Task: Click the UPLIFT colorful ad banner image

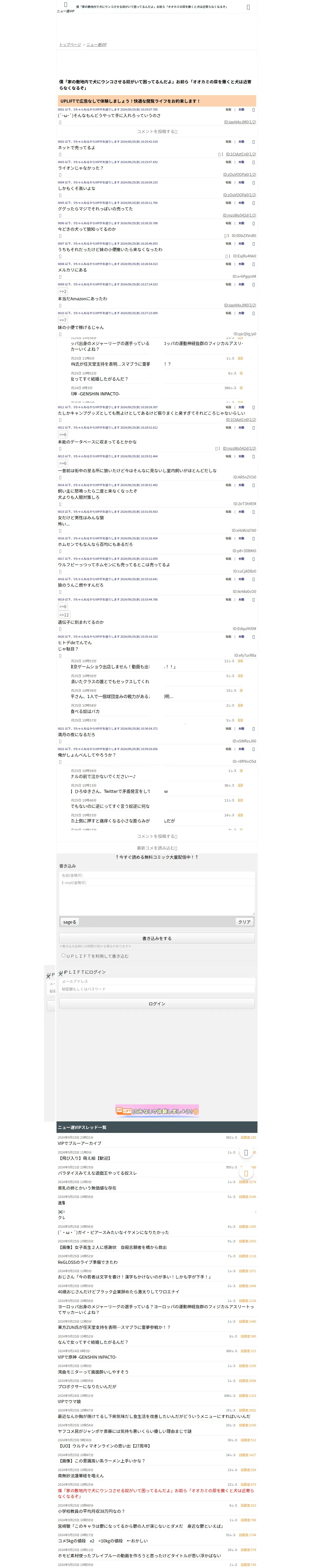Action: pyautogui.click(x=157, y=1111)
